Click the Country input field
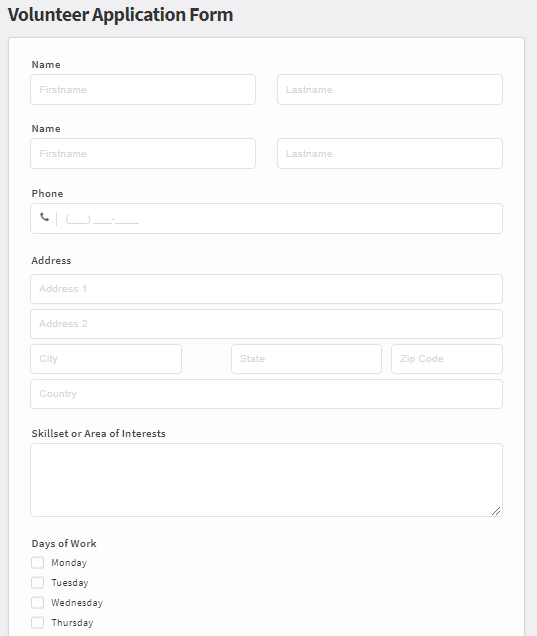The height and width of the screenshot is (636, 537). 266,394
